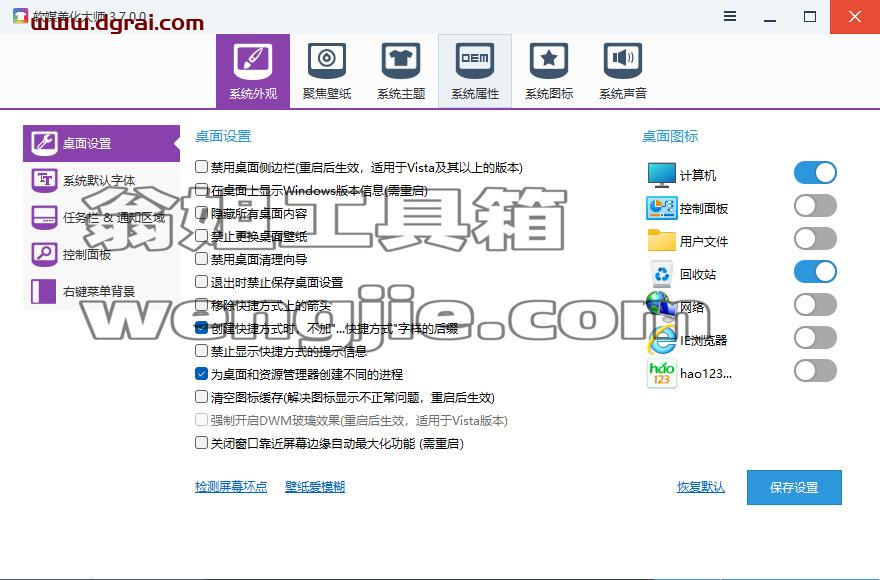This screenshot has height=580, width=880.
Task: Turn off 回收站 desktop icon switch
Action: coord(815,272)
